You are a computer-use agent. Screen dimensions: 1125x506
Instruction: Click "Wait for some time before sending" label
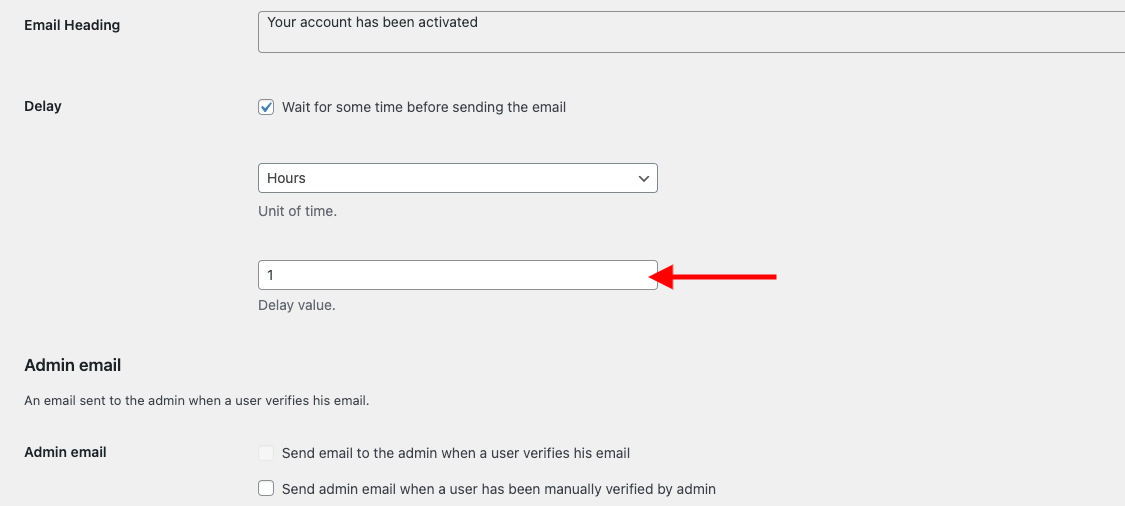424,107
